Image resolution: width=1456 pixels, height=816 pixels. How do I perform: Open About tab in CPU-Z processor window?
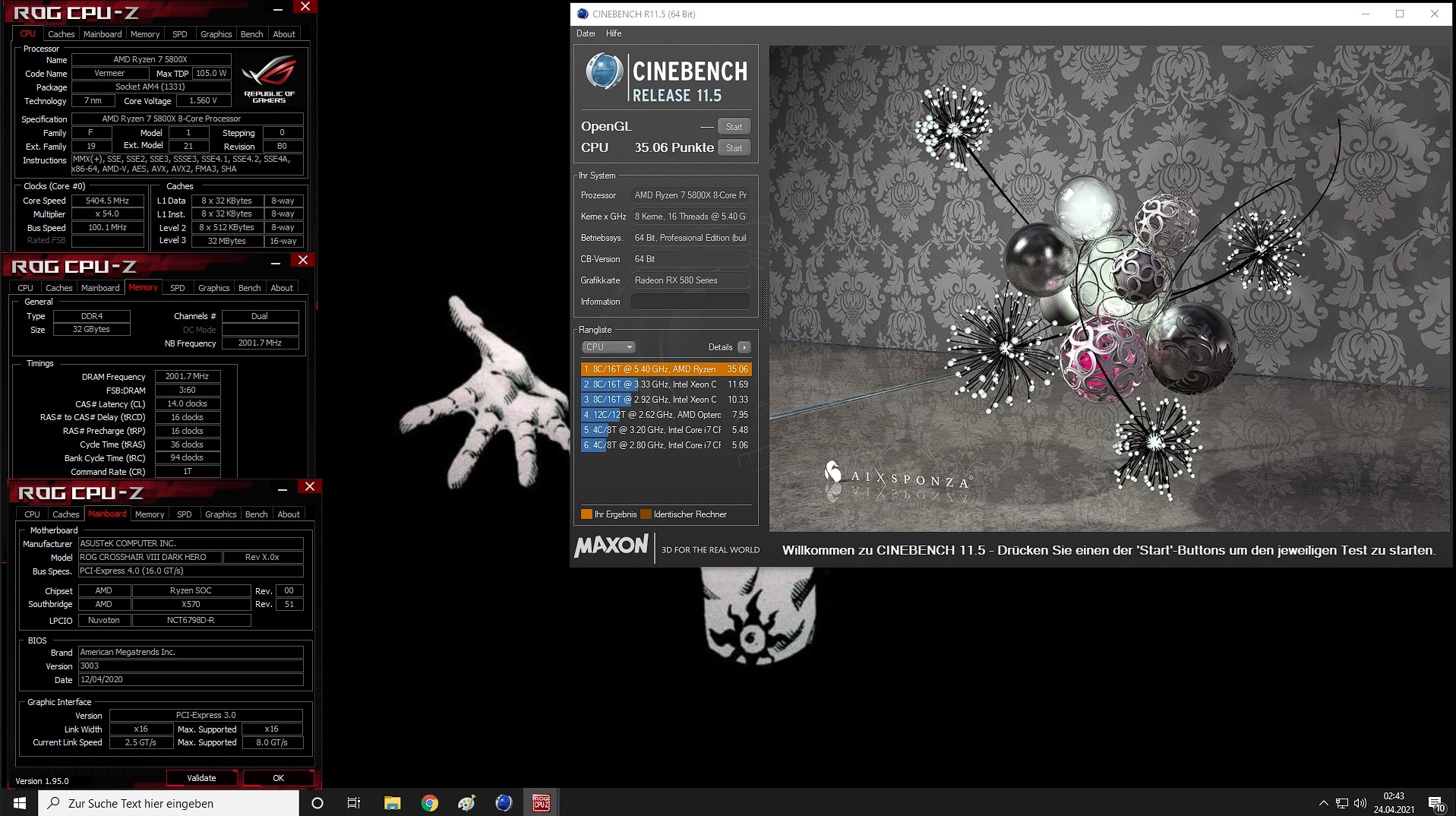tap(284, 34)
